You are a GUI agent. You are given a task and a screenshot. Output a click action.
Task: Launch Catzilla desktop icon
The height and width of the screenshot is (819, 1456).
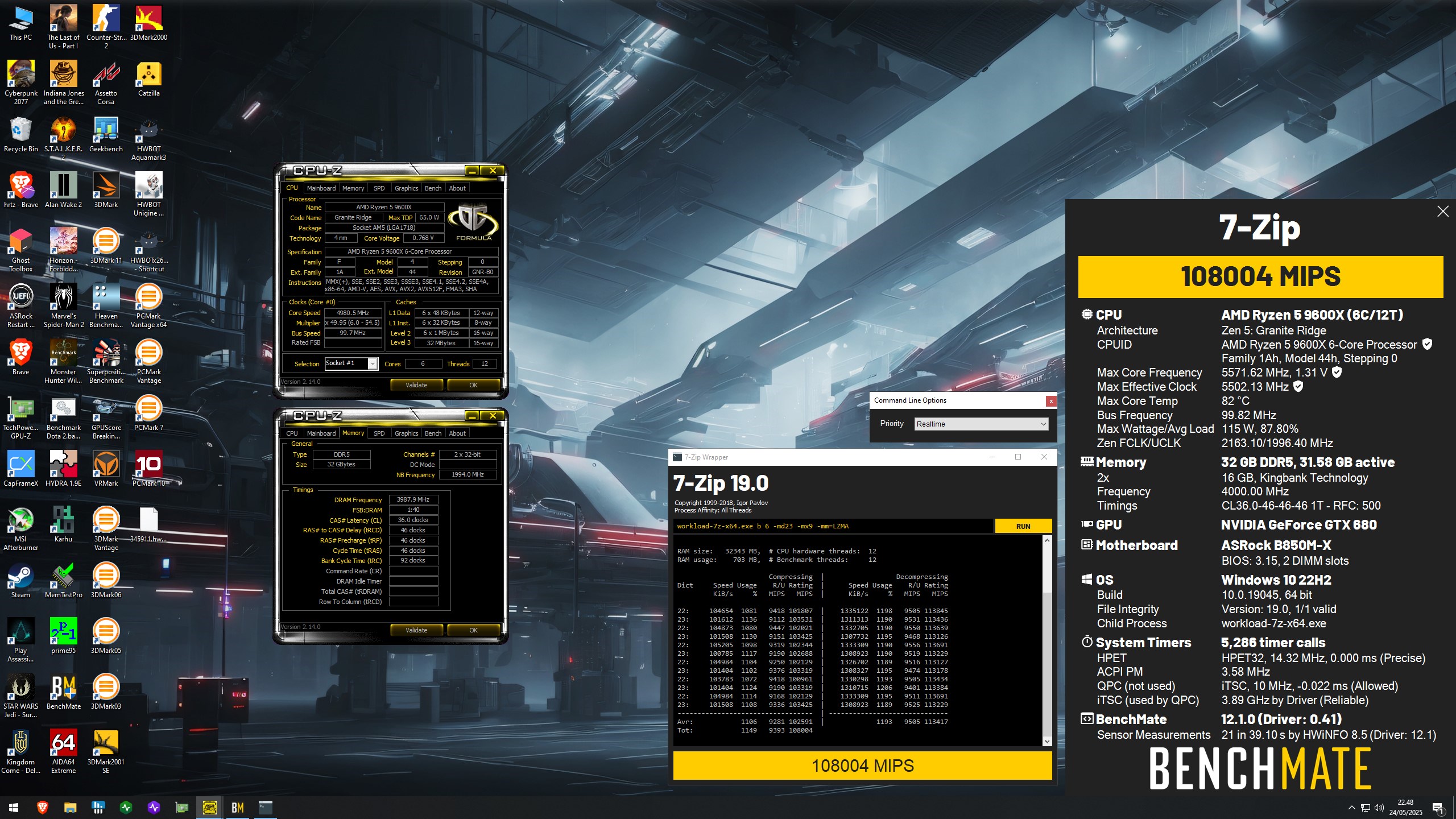pyautogui.click(x=148, y=78)
